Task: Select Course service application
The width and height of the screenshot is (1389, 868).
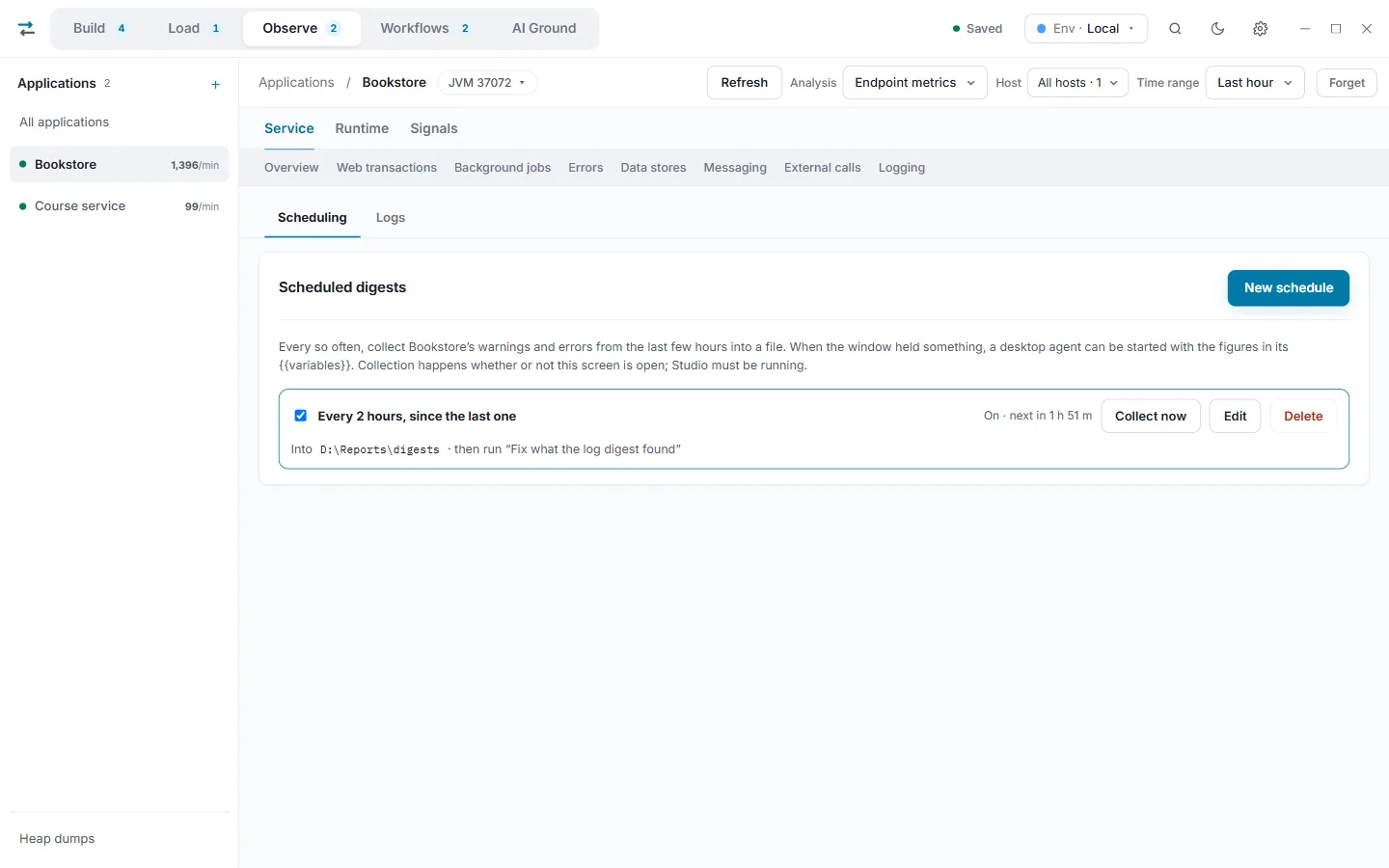Action: [x=120, y=206]
